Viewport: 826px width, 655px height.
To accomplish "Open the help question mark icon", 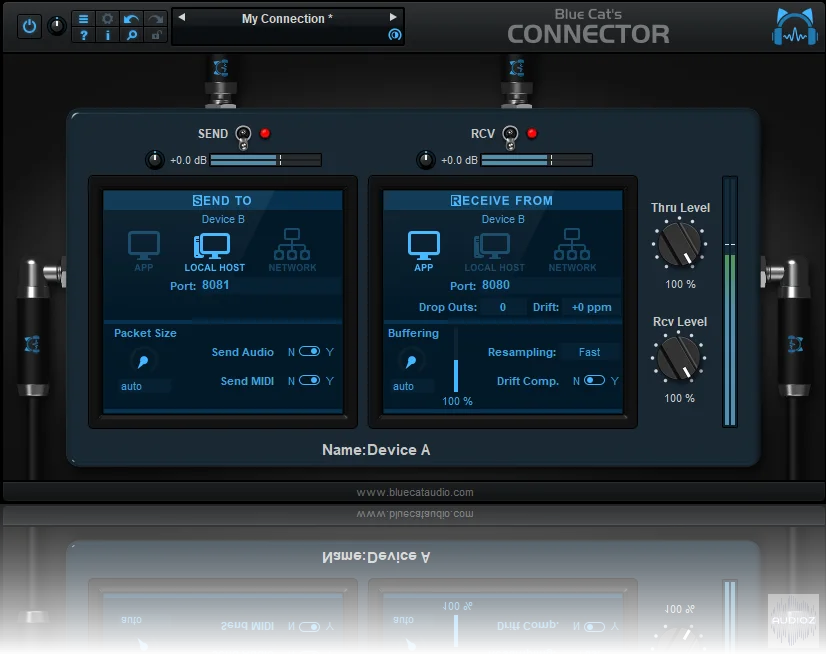I will [x=83, y=35].
